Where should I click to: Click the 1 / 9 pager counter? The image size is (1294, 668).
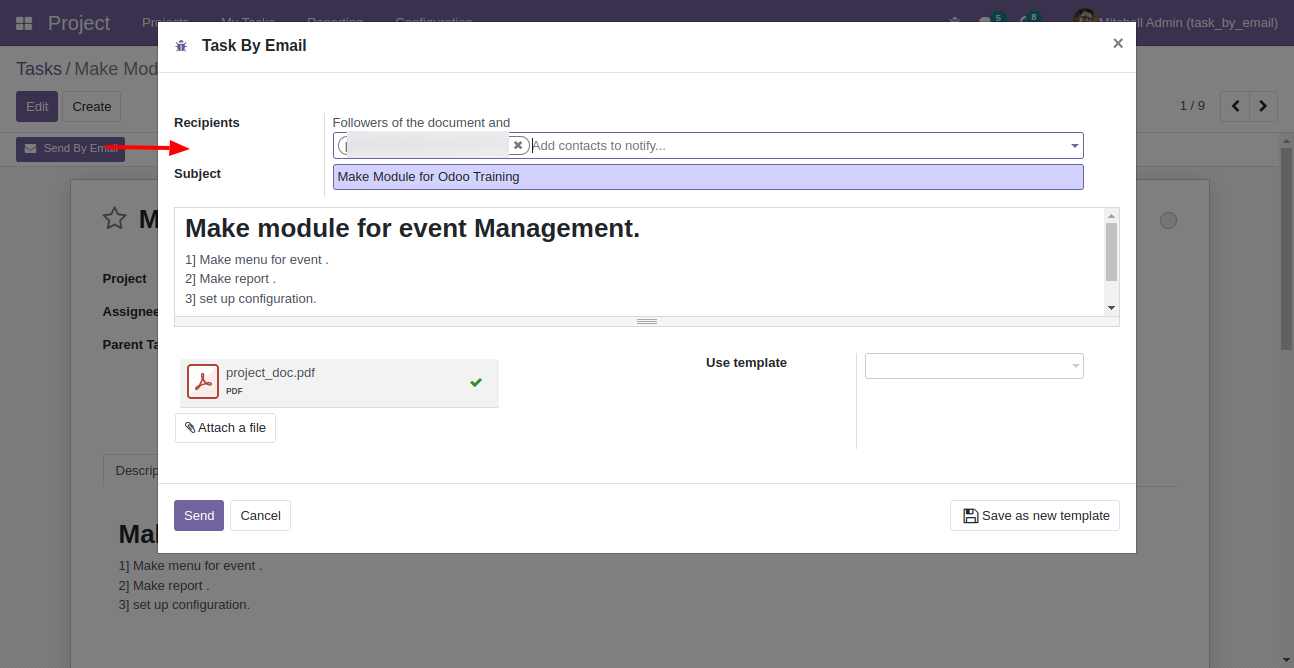[1192, 106]
